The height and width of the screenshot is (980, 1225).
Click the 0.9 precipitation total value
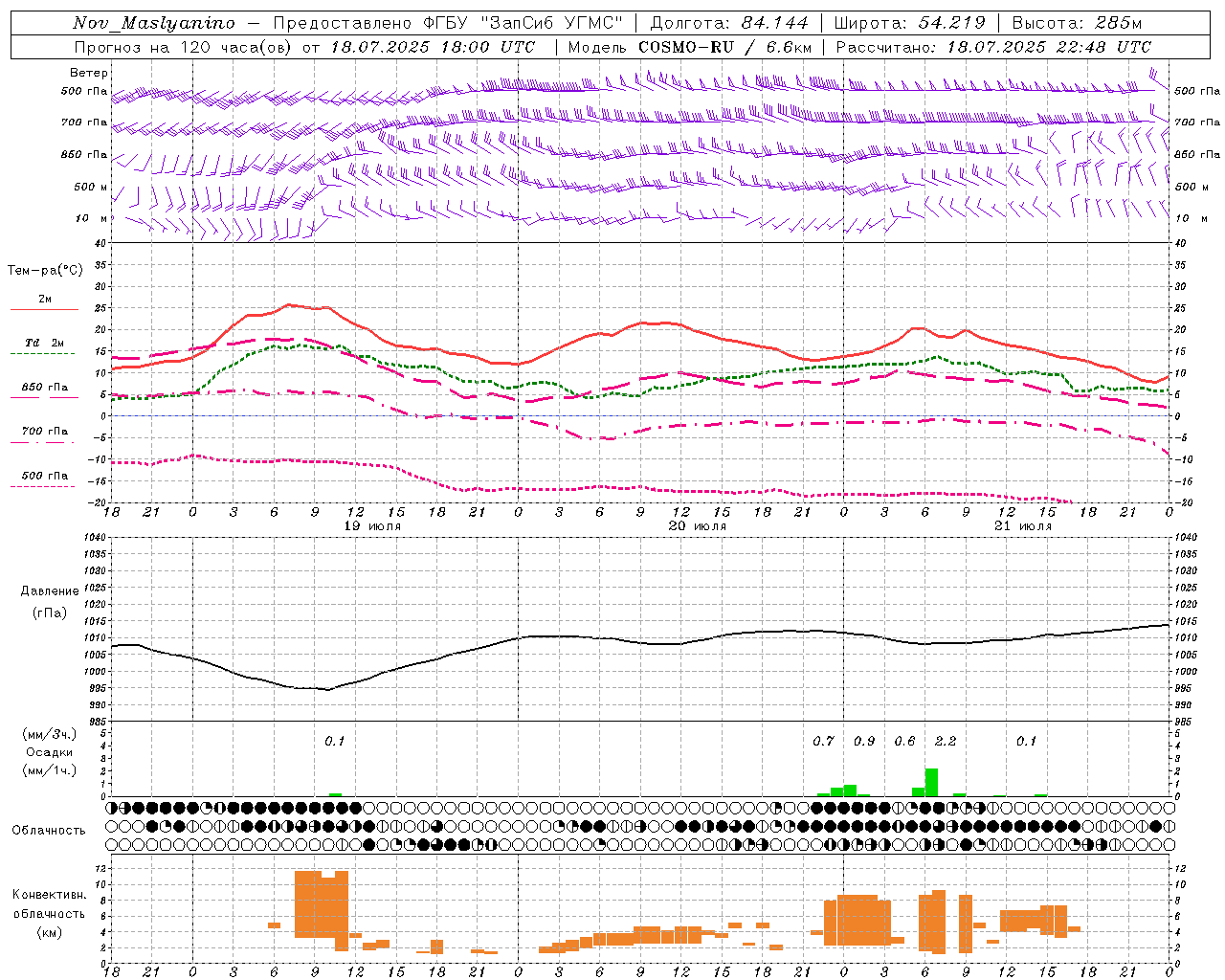(x=864, y=741)
